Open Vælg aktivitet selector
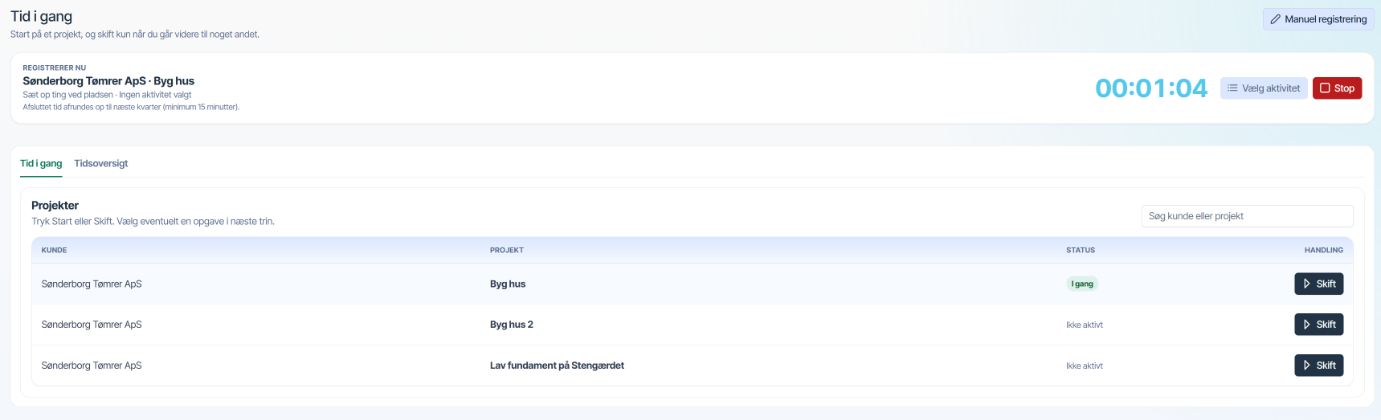 [1264, 88]
